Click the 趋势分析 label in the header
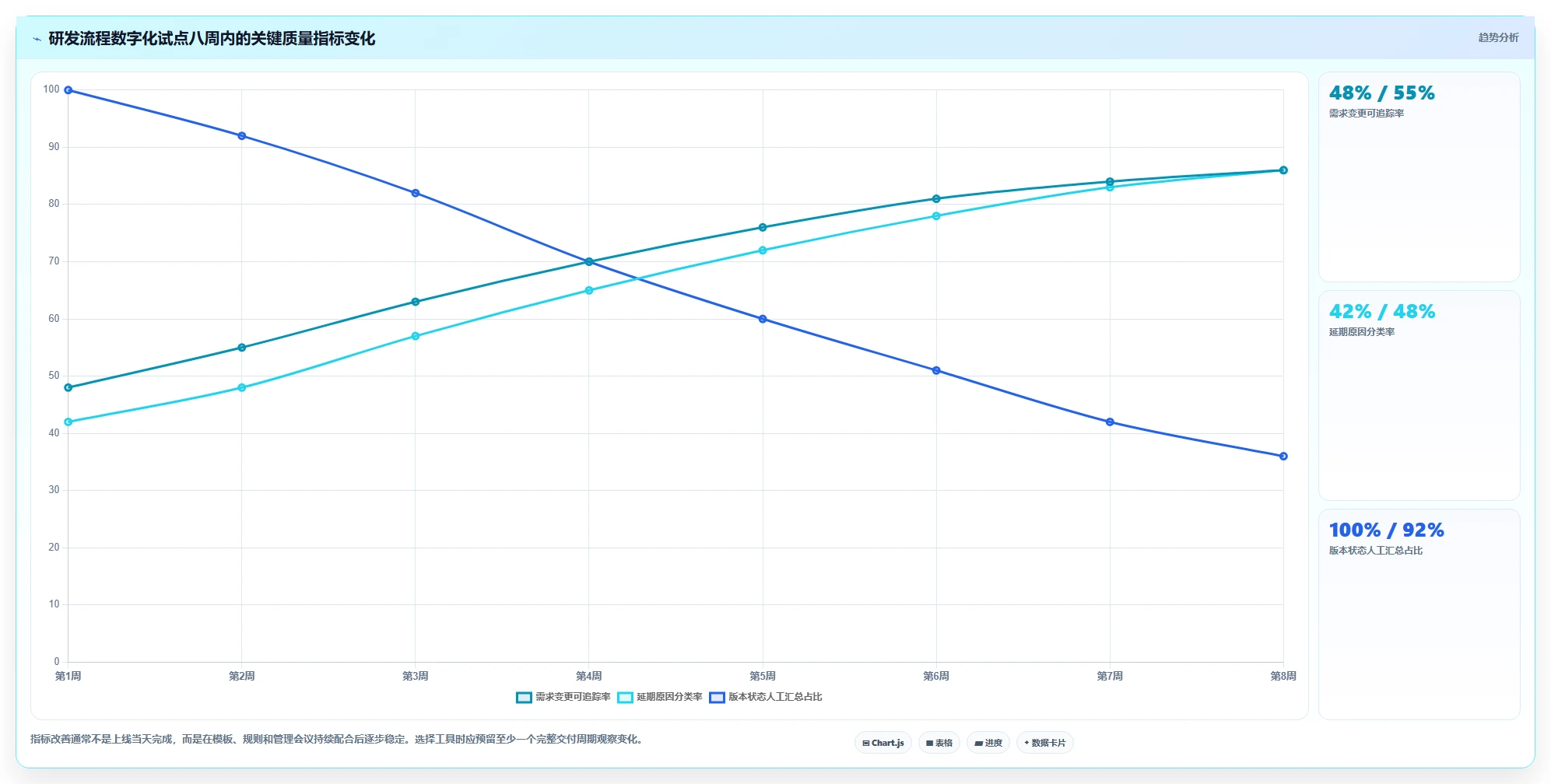The image size is (1551, 784). 1498,37
